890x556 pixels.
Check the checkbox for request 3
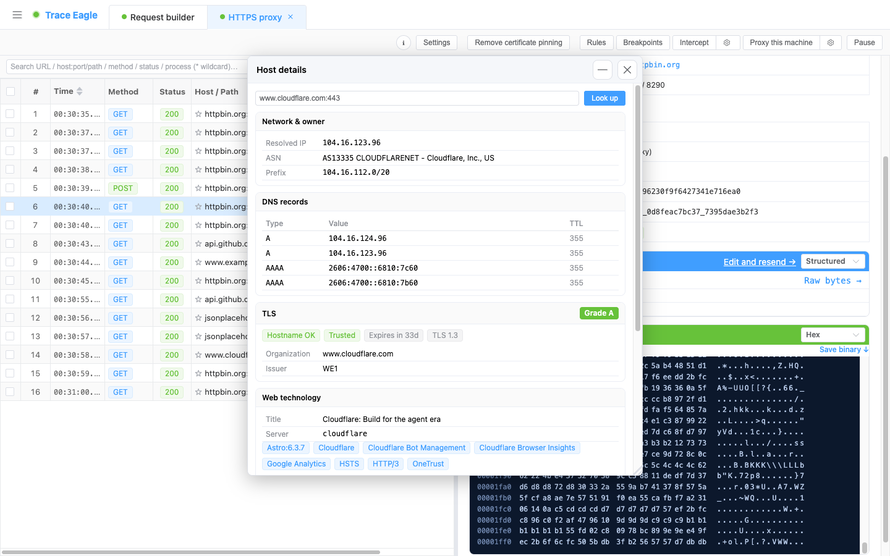10,151
